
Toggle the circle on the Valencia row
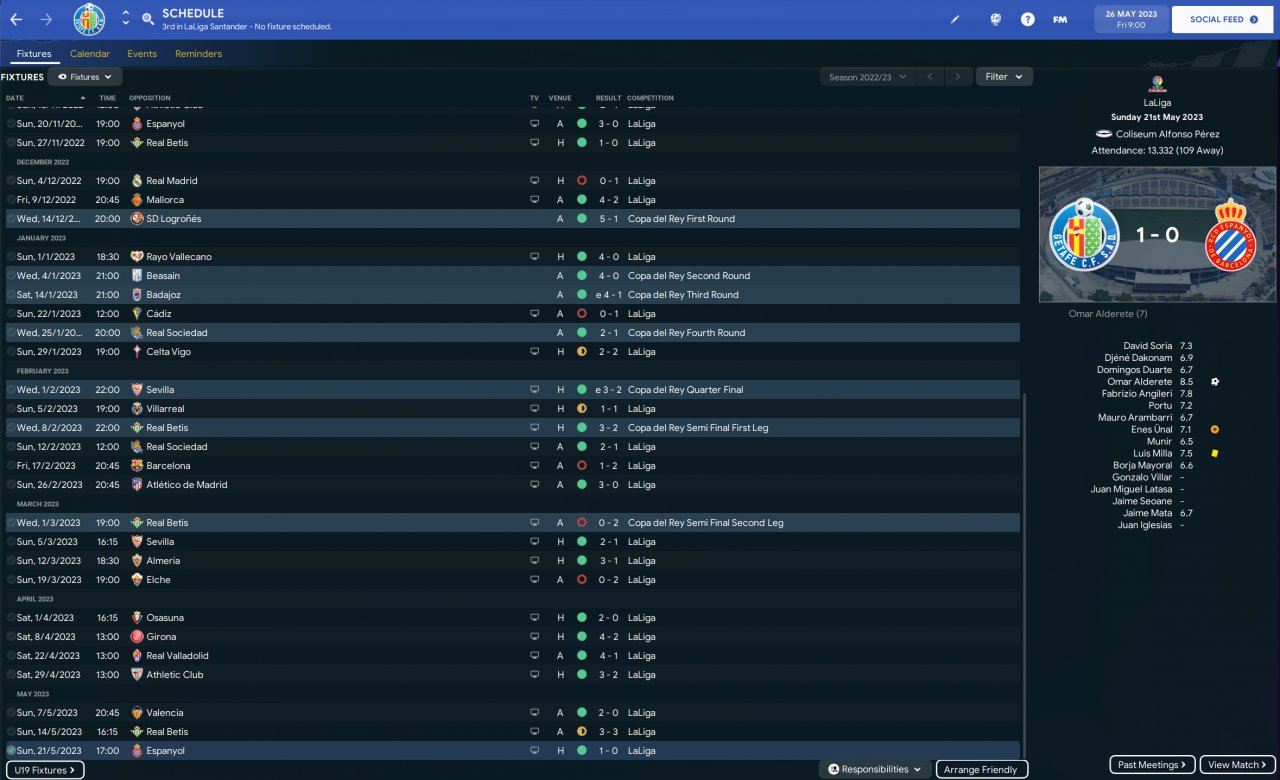(x=11, y=713)
